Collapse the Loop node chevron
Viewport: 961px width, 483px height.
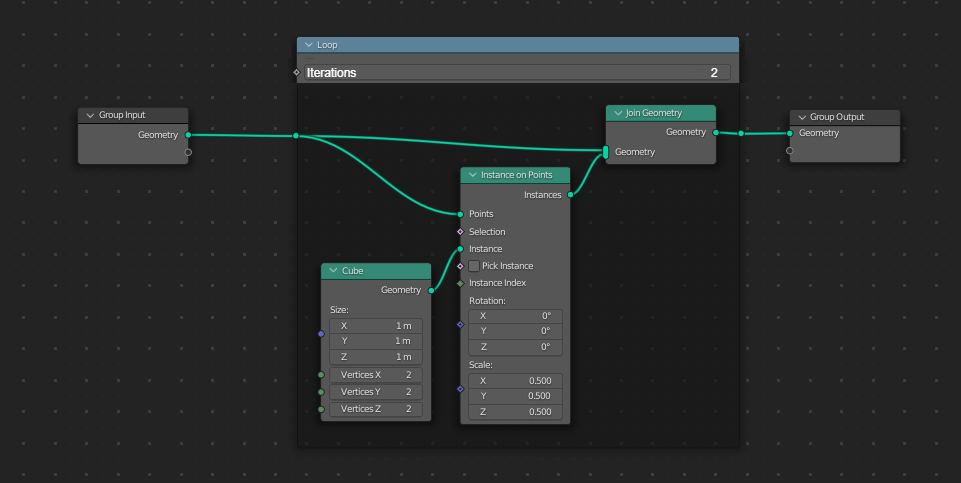[308, 45]
